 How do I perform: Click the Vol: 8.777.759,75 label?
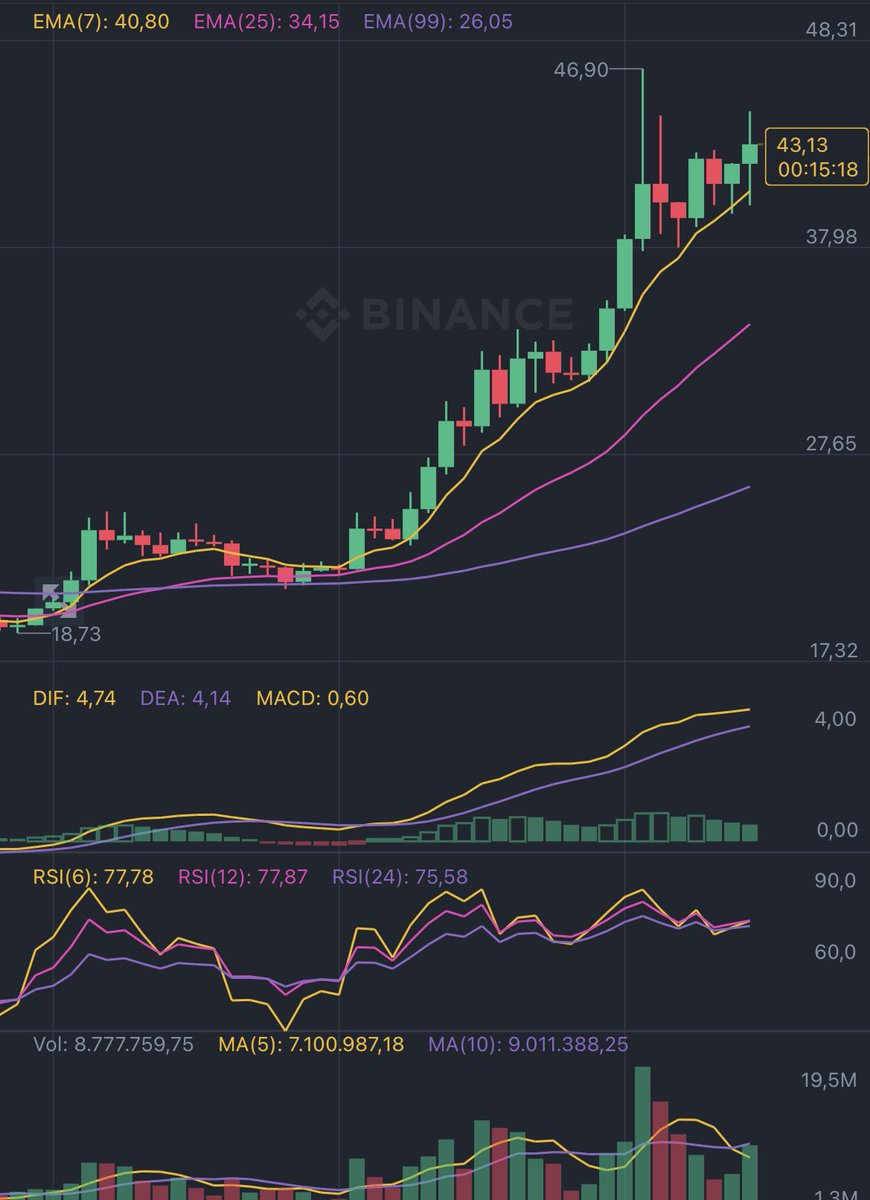(114, 1044)
